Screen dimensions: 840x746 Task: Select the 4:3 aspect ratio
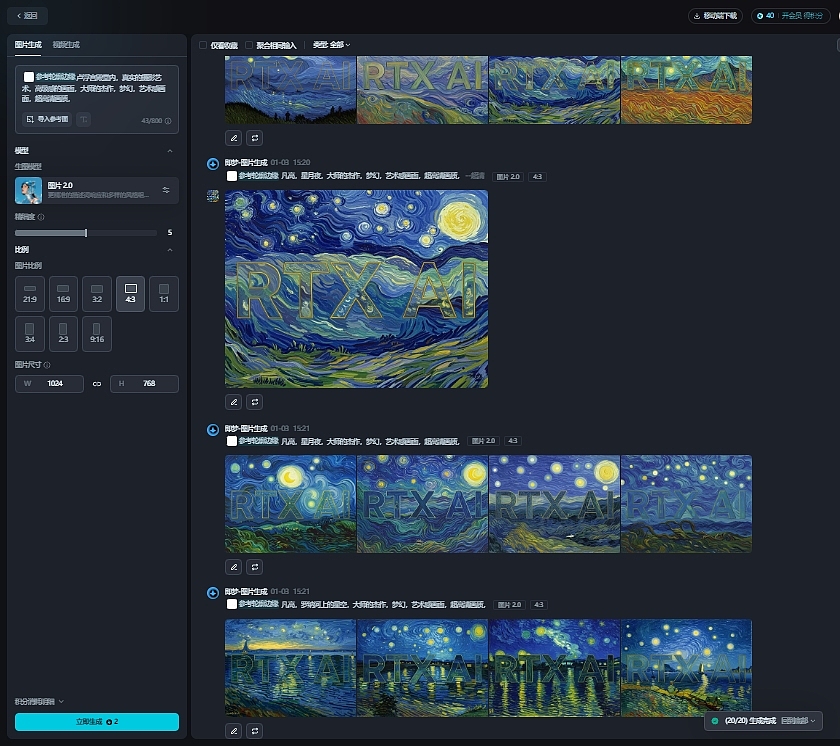(x=130, y=293)
